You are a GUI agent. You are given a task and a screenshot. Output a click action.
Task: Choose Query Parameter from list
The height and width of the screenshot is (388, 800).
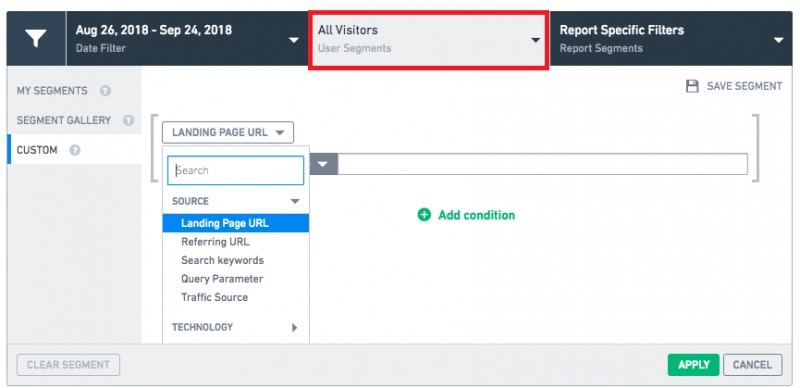click(222, 279)
